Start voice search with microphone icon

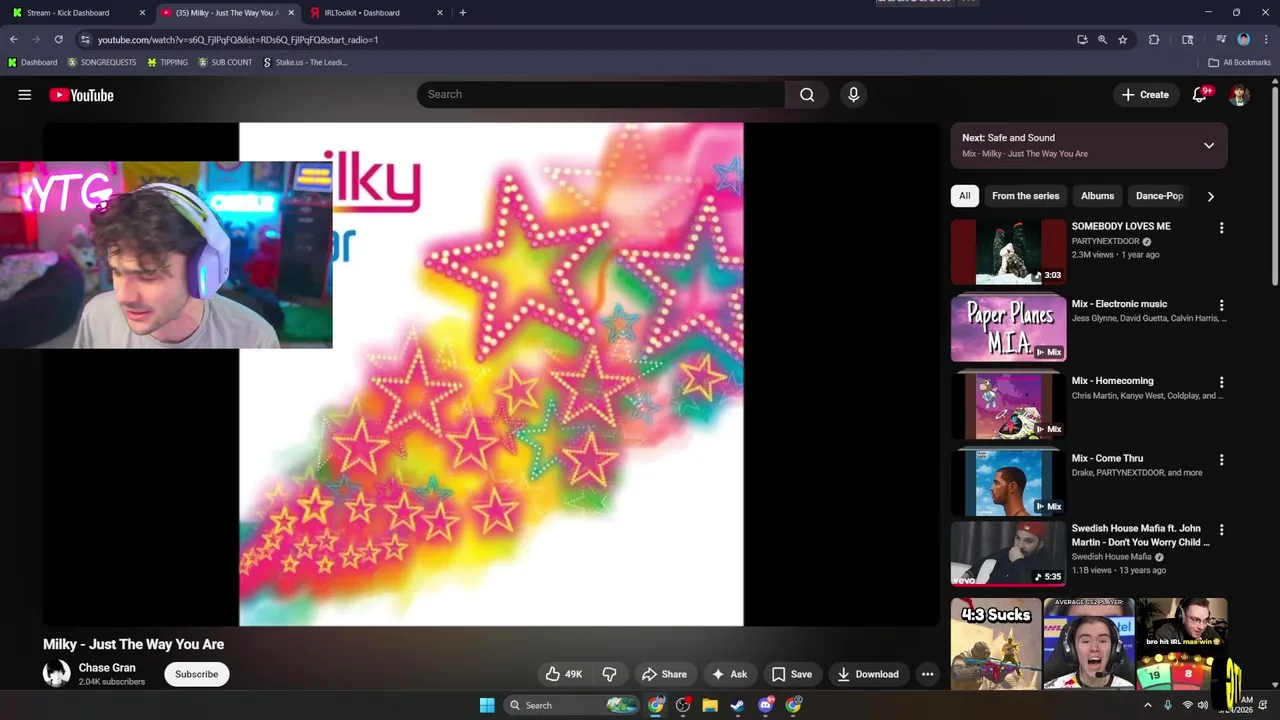(x=853, y=94)
